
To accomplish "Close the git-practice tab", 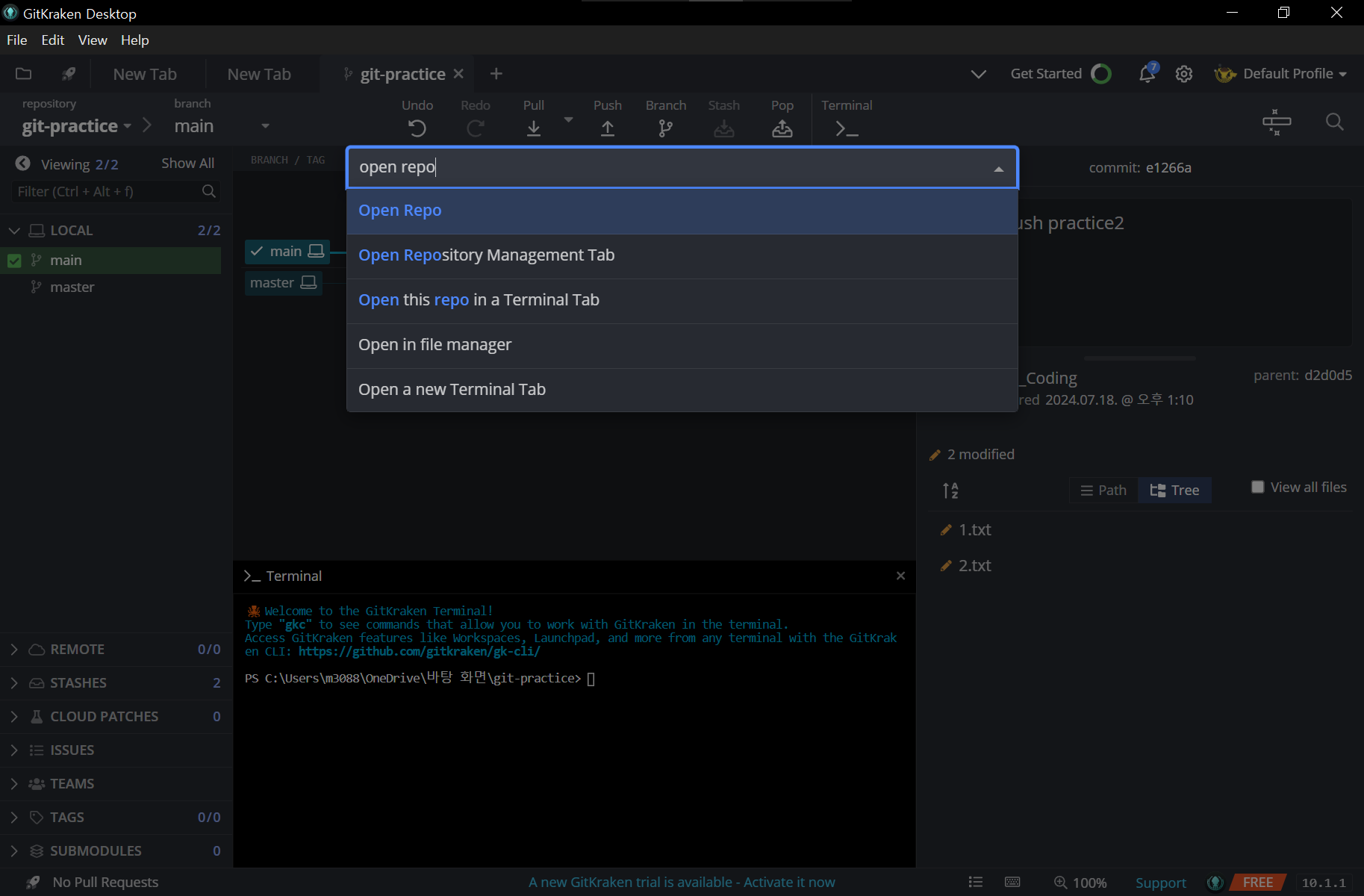I will click(x=458, y=73).
